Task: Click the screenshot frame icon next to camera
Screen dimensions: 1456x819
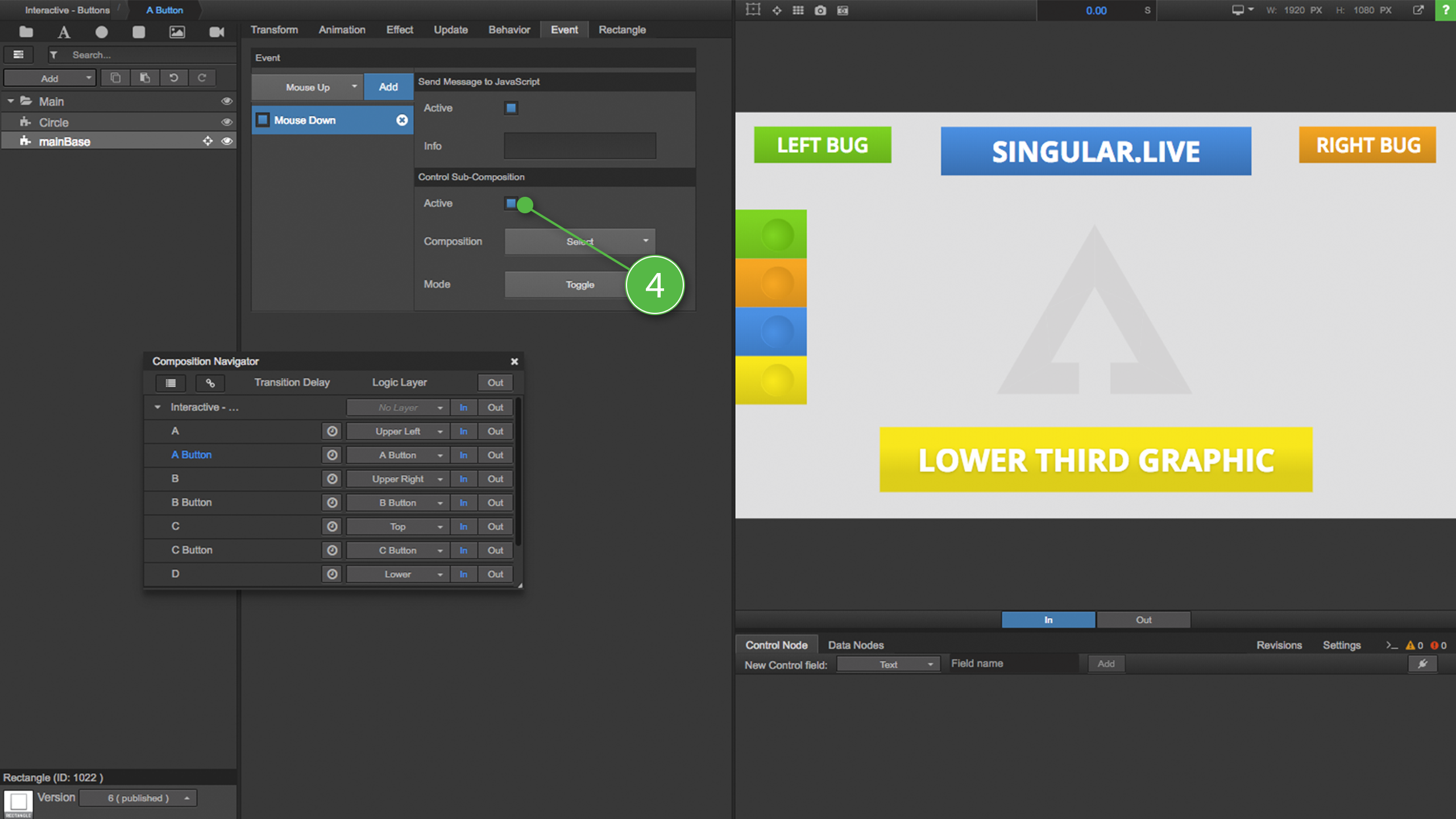Action: click(x=843, y=10)
